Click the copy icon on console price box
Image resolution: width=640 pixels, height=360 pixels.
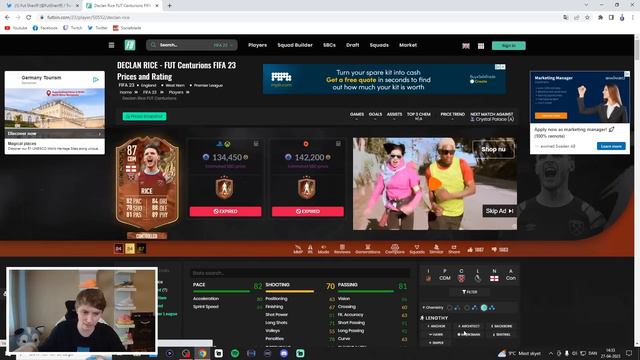click(x=256, y=144)
